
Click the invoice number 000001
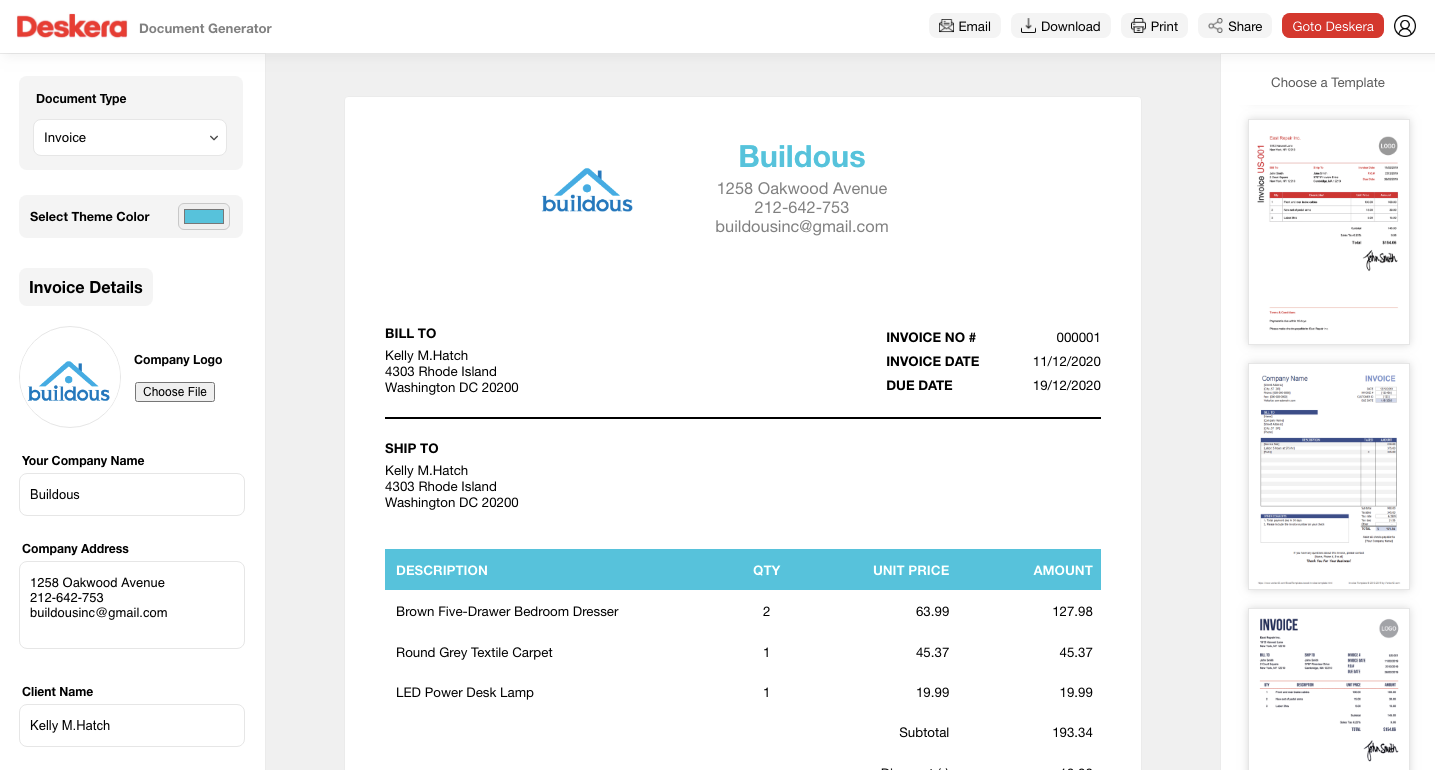1078,337
